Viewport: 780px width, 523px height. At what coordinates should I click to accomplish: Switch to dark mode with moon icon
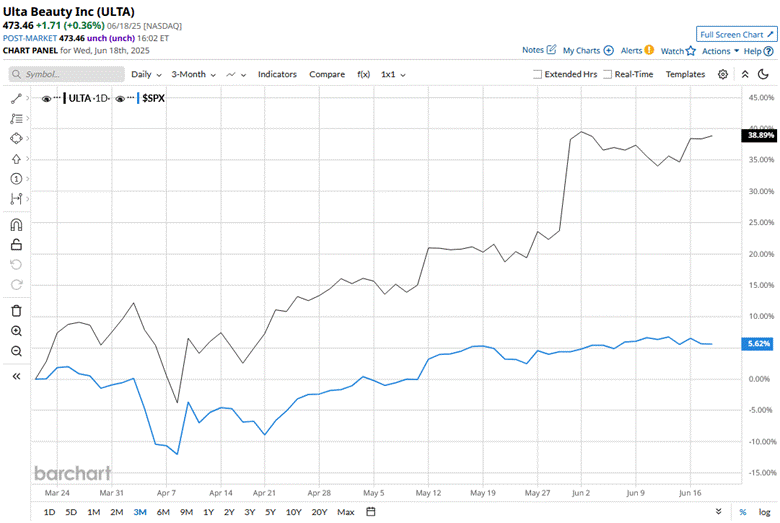coord(763,74)
